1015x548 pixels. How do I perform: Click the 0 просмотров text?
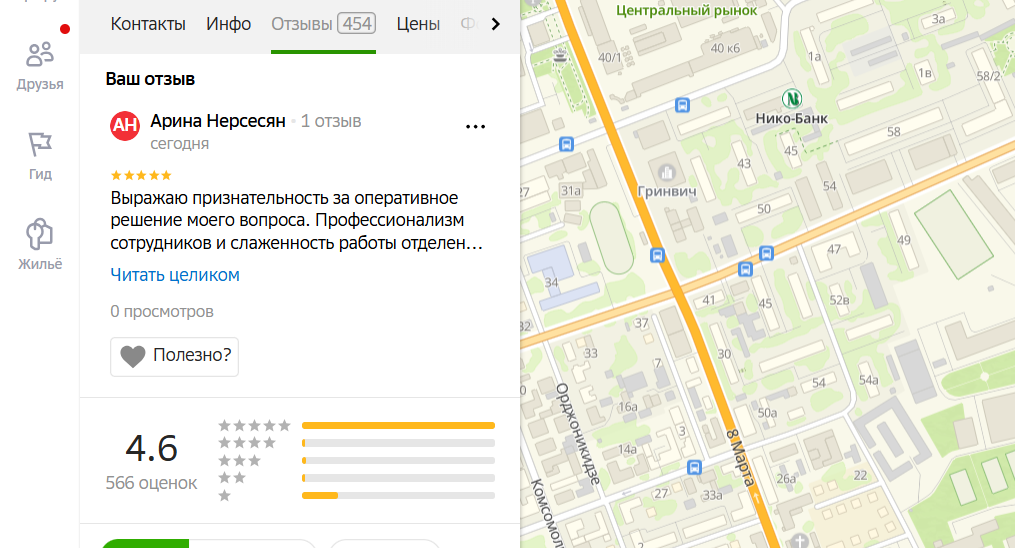click(x=162, y=311)
